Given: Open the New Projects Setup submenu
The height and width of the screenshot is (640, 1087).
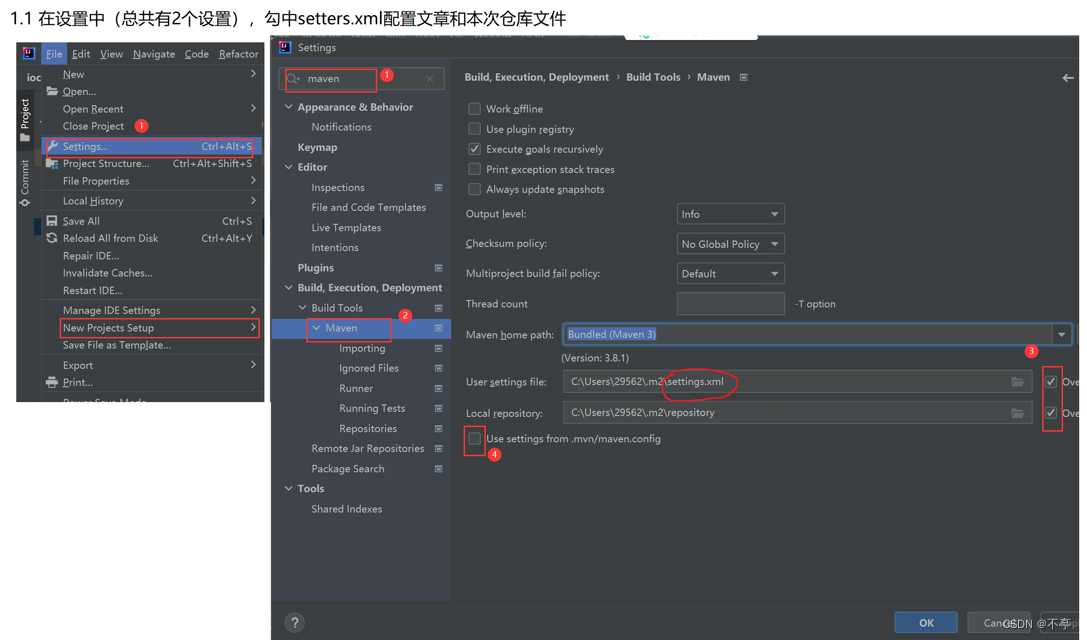Looking at the screenshot, I should pyautogui.click(x=152, y=328).
